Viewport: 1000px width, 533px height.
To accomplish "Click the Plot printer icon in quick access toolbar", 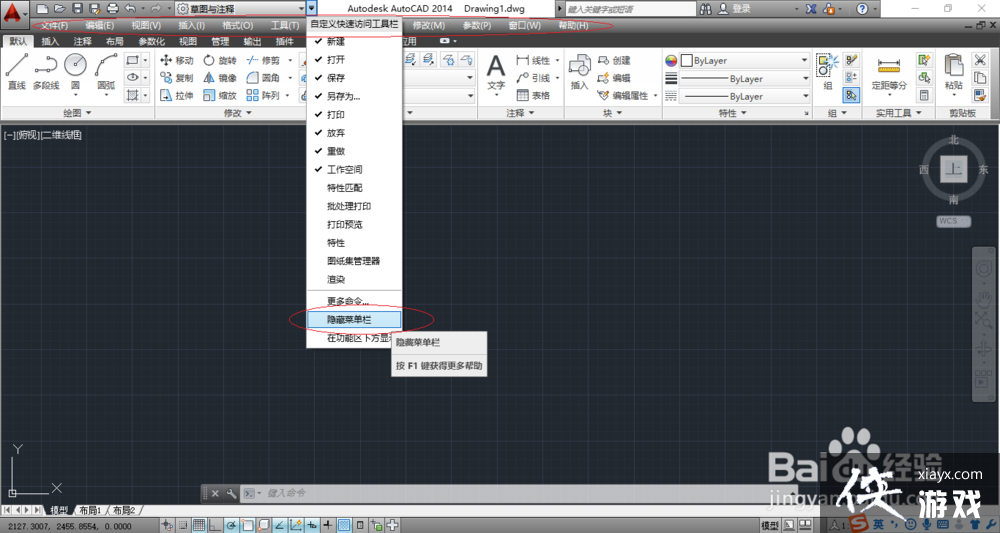I will click(x=113, y=9).
